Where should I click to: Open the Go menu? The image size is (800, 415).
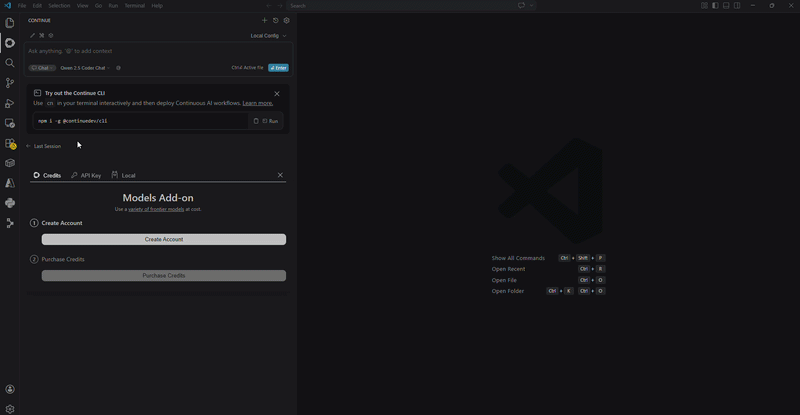[x=98, y=6]
